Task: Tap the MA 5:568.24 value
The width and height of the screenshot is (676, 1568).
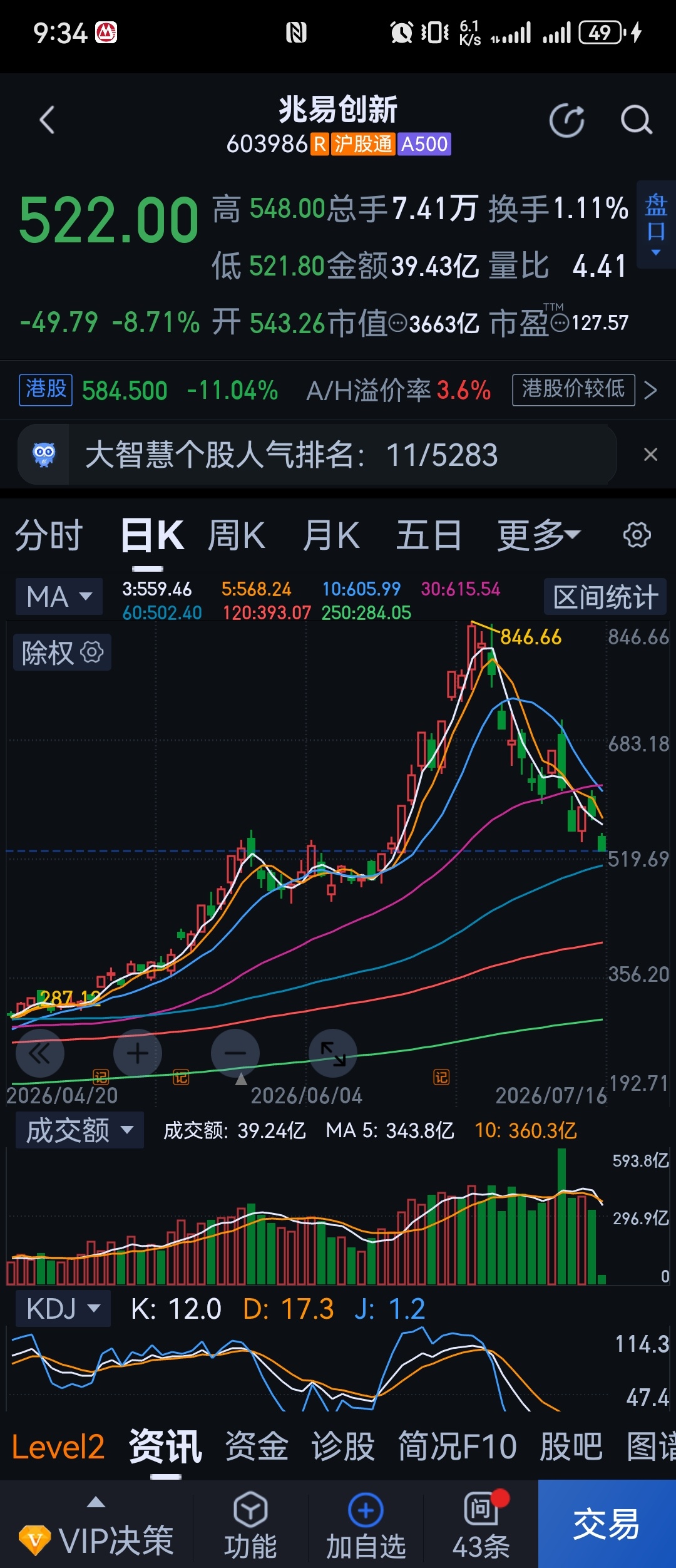Action: (x=257, y=589)
